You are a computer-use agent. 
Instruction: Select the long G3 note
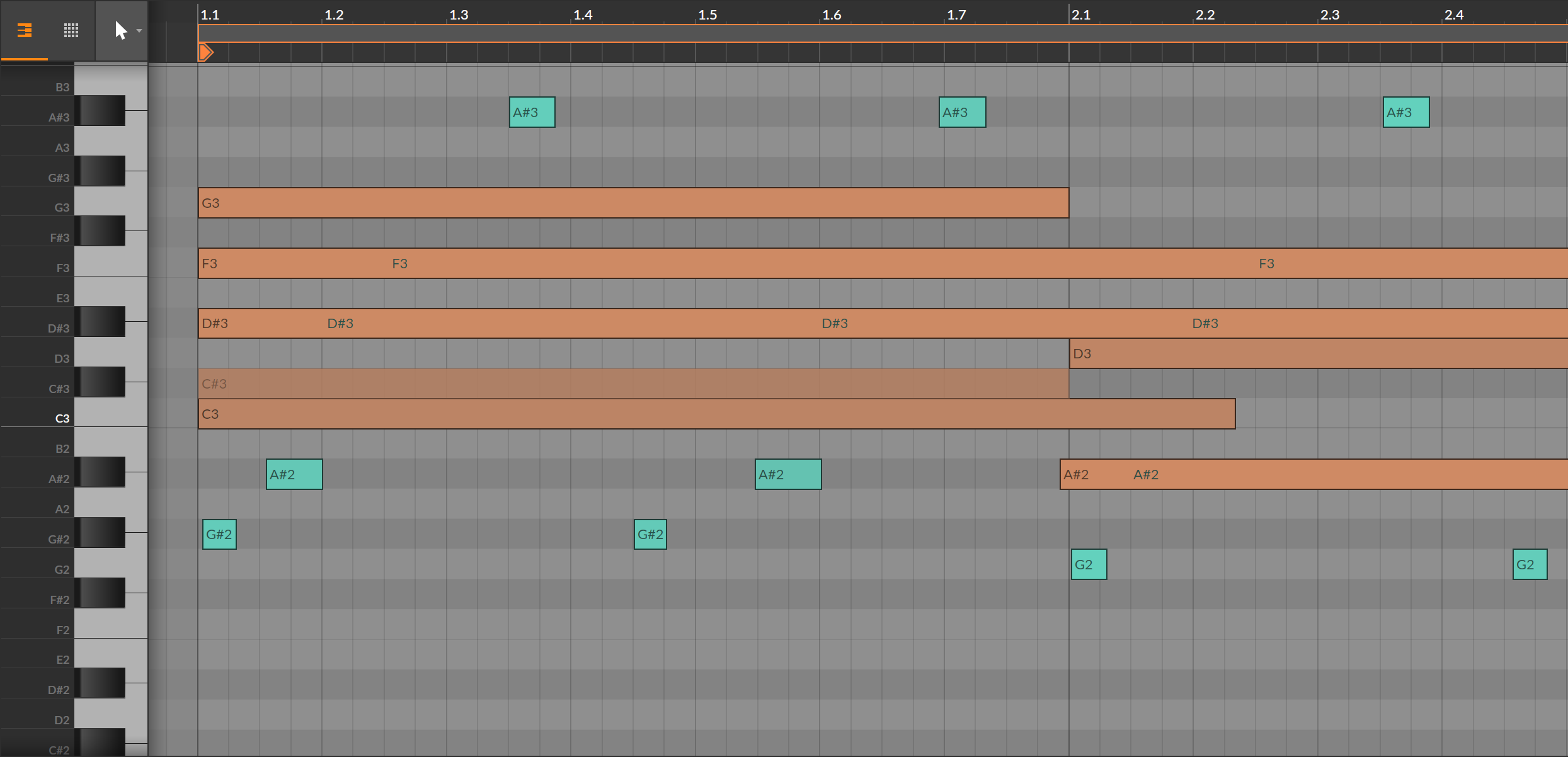pos(633,203)
